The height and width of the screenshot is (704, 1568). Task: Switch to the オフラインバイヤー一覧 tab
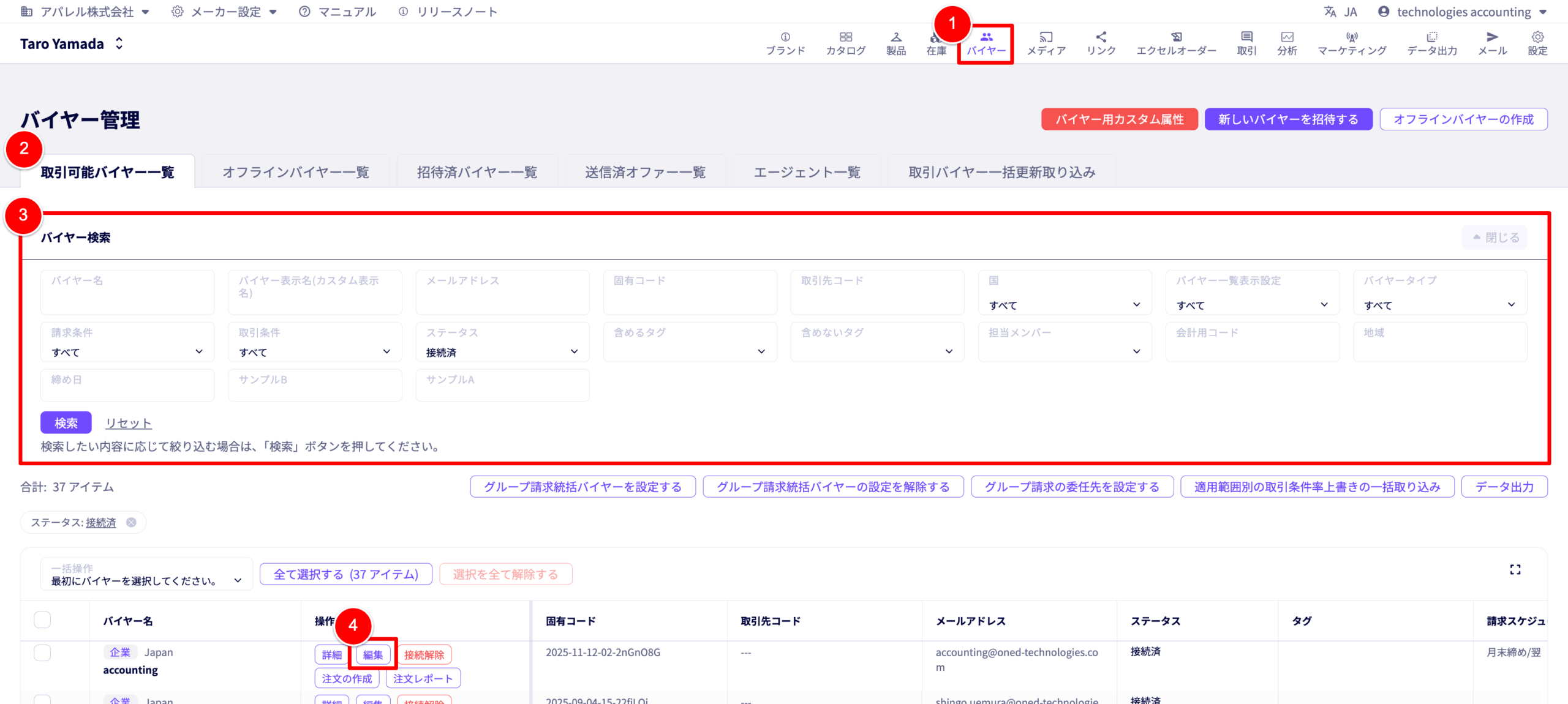(x=296, y=172)
